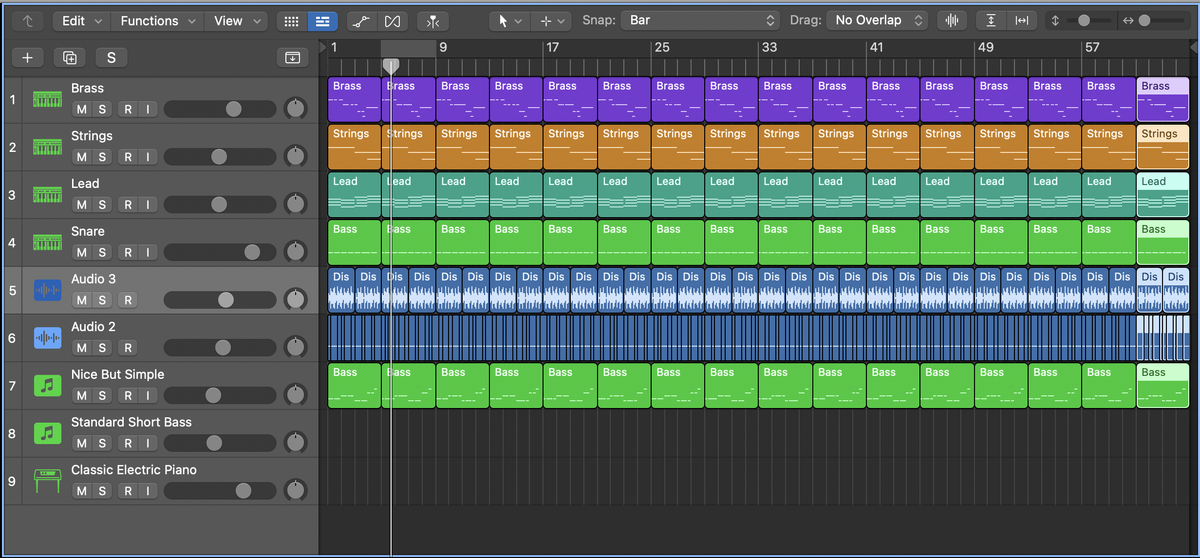
Task: Record-enable the Audio 3 track
Action: 128,300
